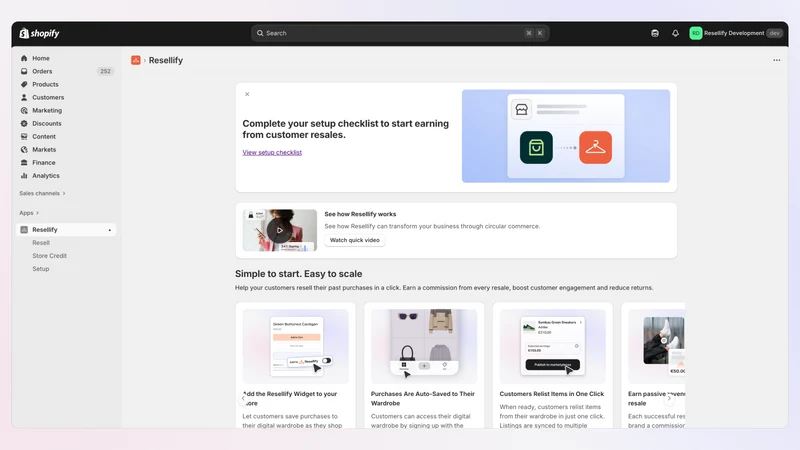Open Earn passive revenue card image

[657, 346]
